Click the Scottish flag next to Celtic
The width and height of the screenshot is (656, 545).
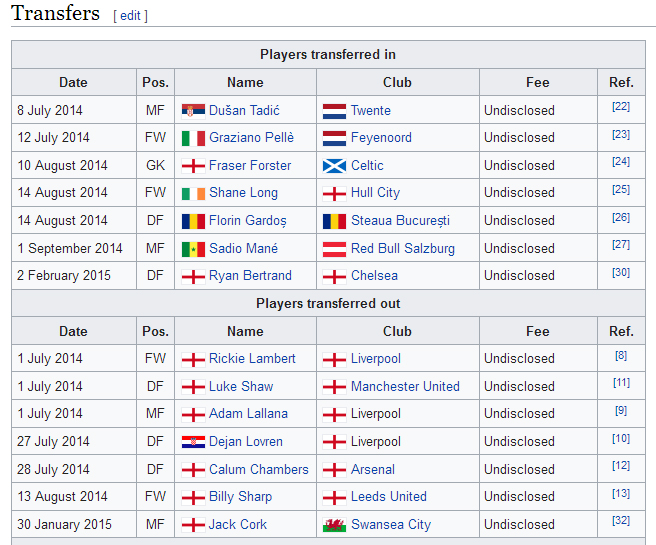(334, 166)
